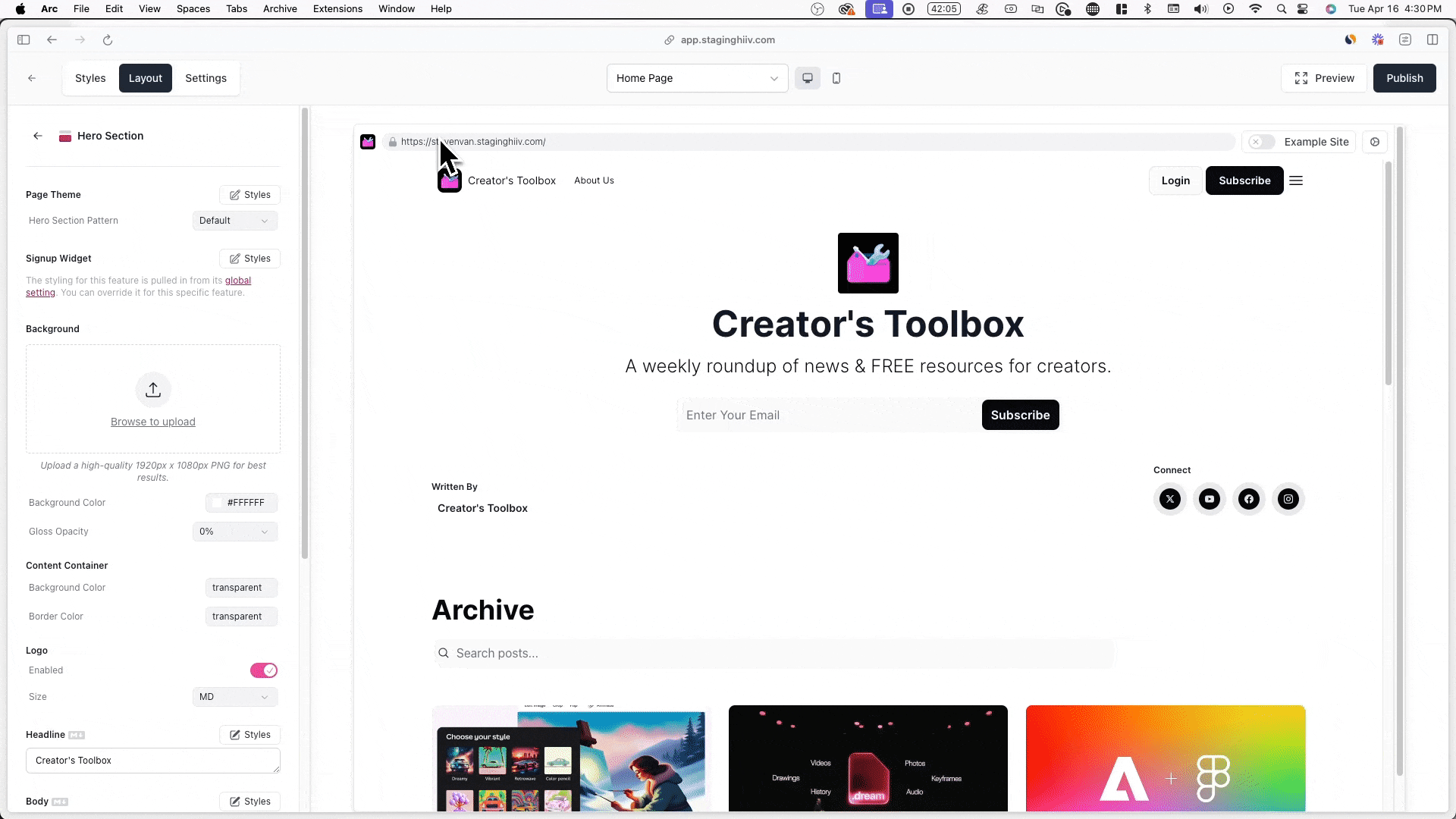Switch to the Layout tab
The image size is (1456, 819).
(145, 78)
